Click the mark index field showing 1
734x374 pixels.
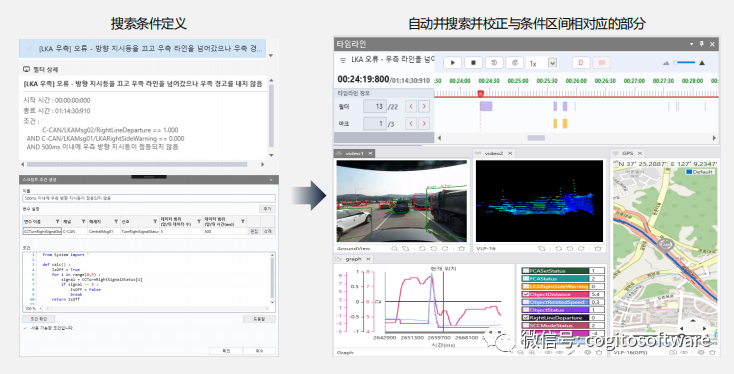(x=374, y=124)
